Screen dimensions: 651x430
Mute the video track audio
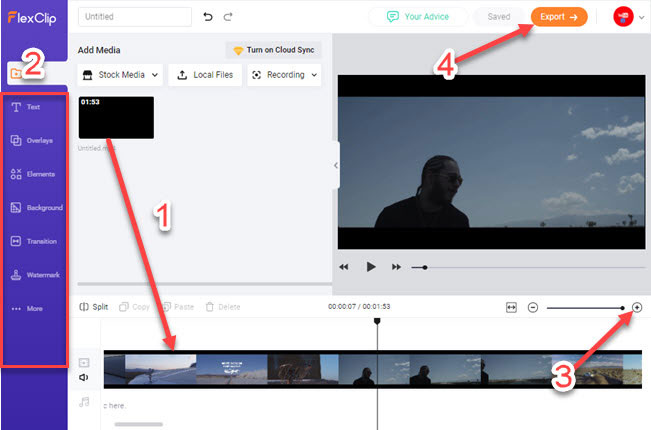point(84,377)
